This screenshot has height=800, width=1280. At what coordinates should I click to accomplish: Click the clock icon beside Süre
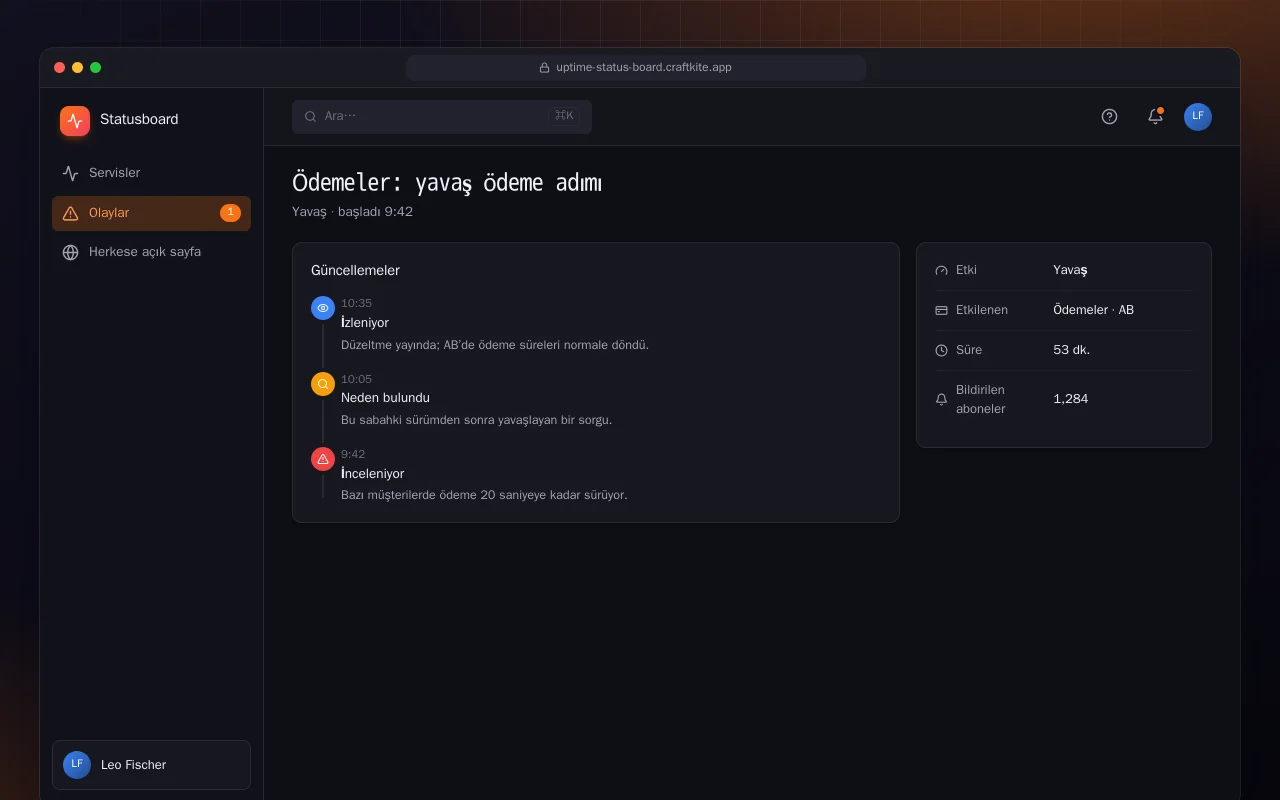pyautogui.click(x=941, y=350)
